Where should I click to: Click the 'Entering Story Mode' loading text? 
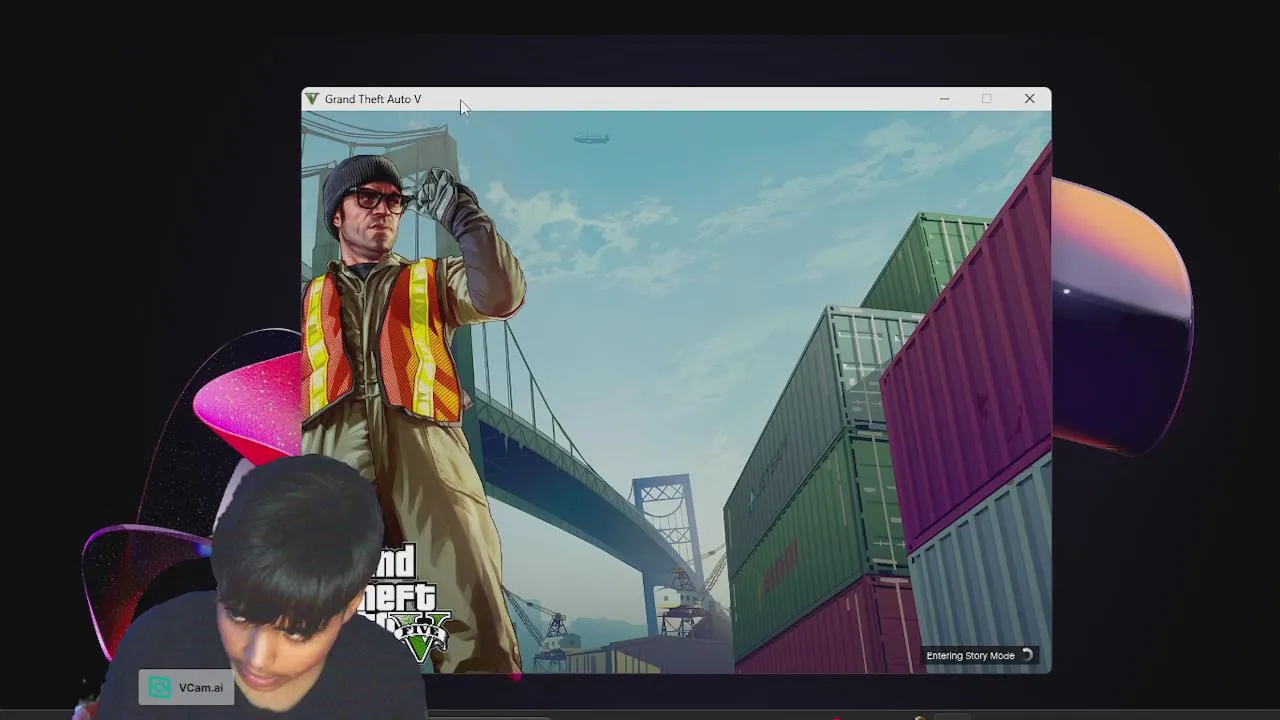pos(970,656)
